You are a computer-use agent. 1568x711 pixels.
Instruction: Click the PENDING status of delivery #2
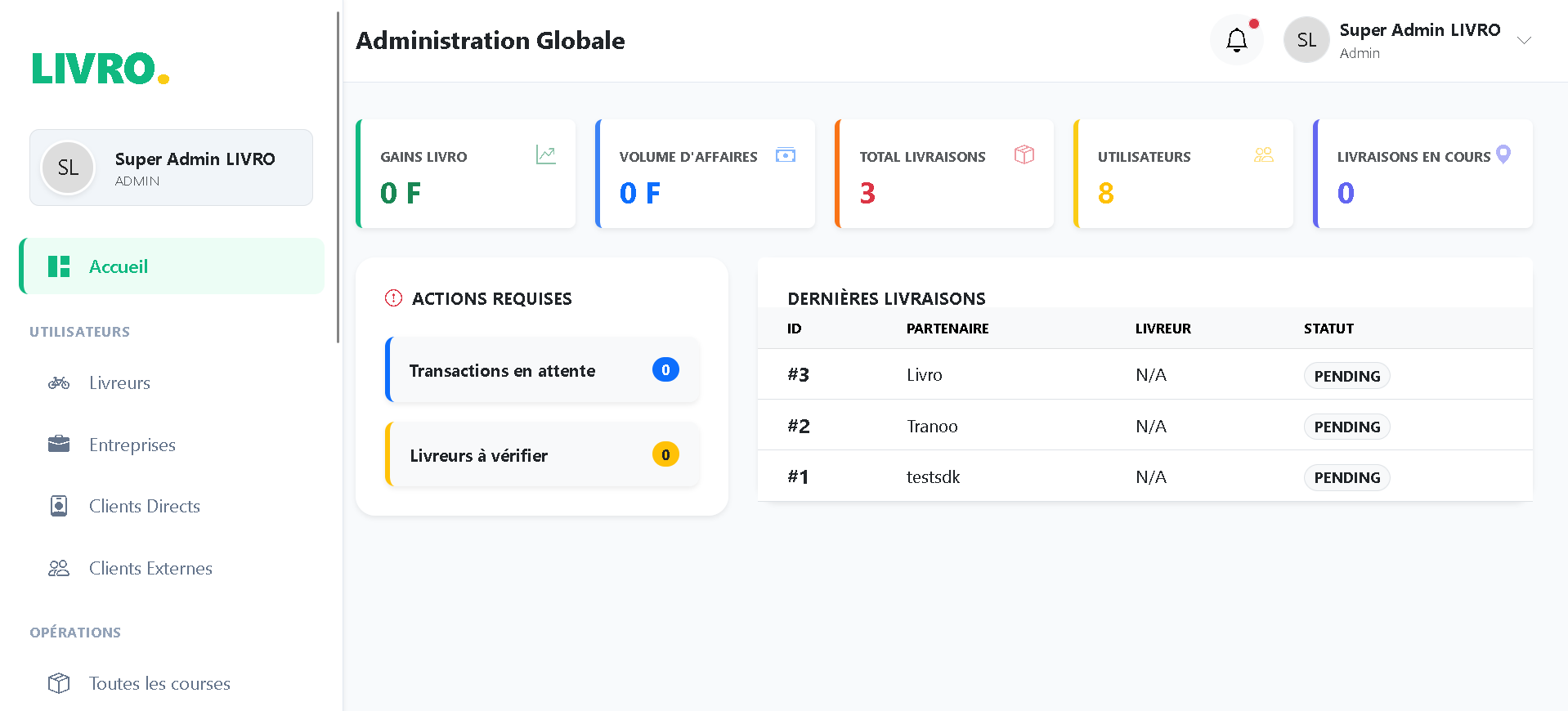[x=1346, y=427]
